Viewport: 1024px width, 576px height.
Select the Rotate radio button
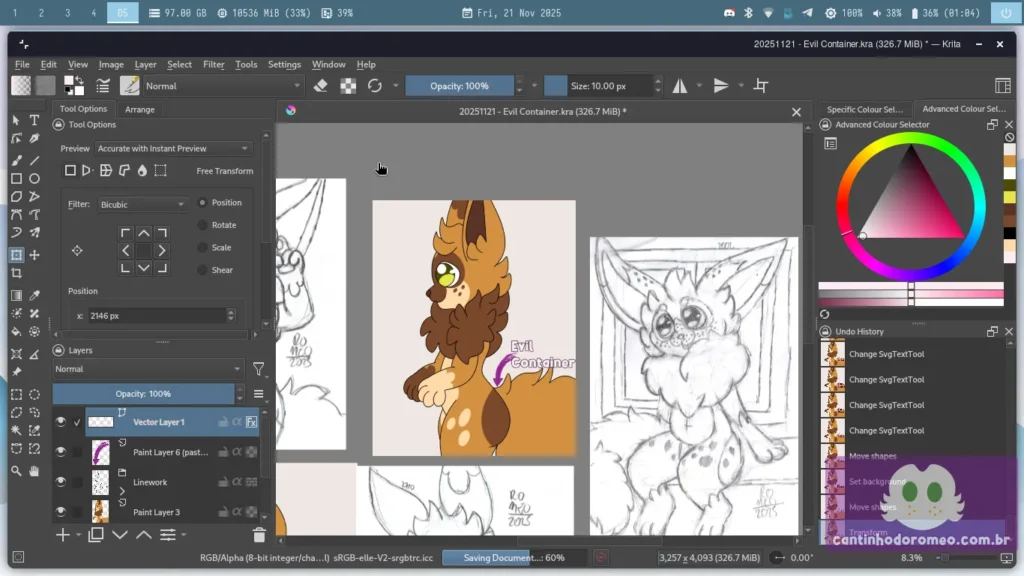[x=203, y=225]
